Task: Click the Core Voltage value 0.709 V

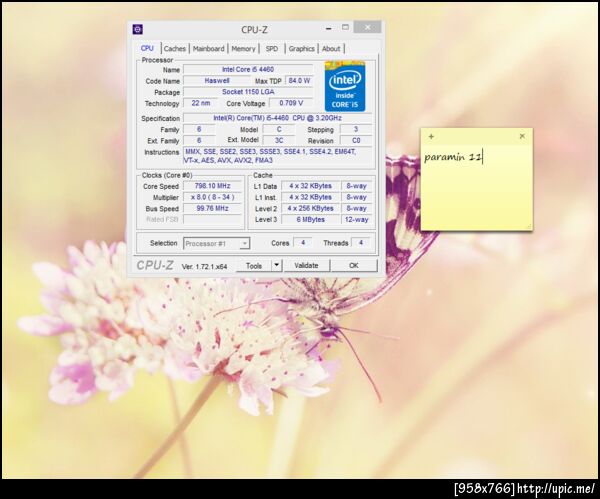Action: [x=291, y=103]
